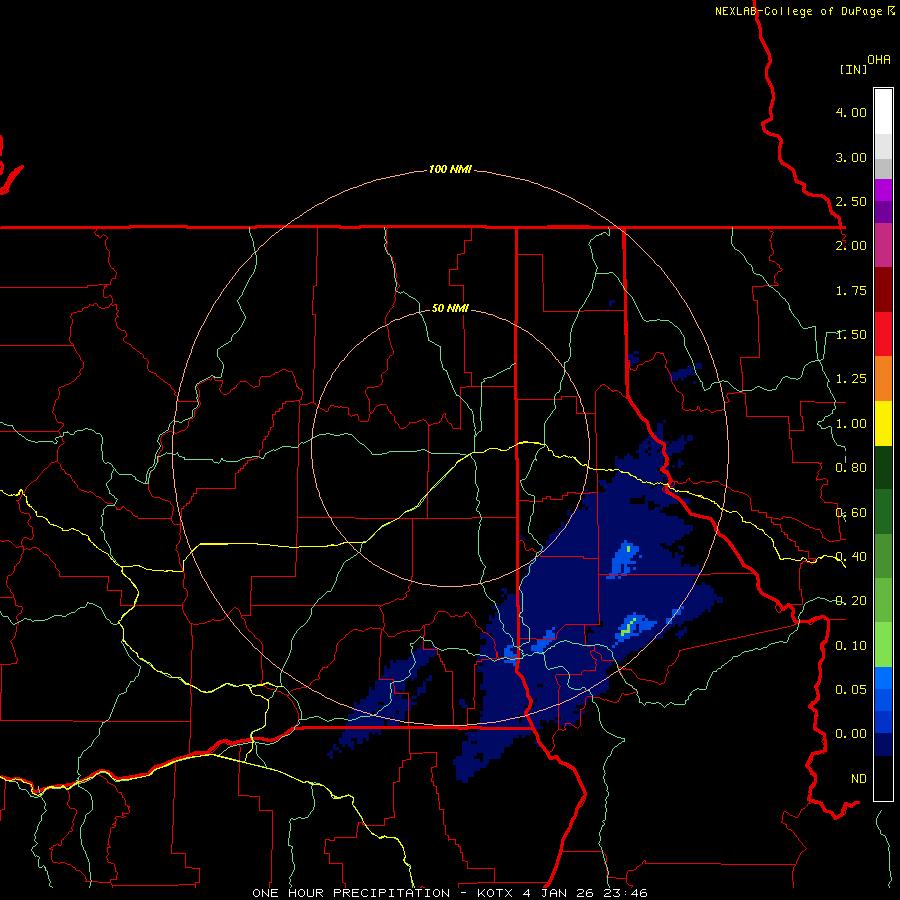Click the 0.80 legend value
This screenshot has width=900, height=900.
tap(851, 468)
